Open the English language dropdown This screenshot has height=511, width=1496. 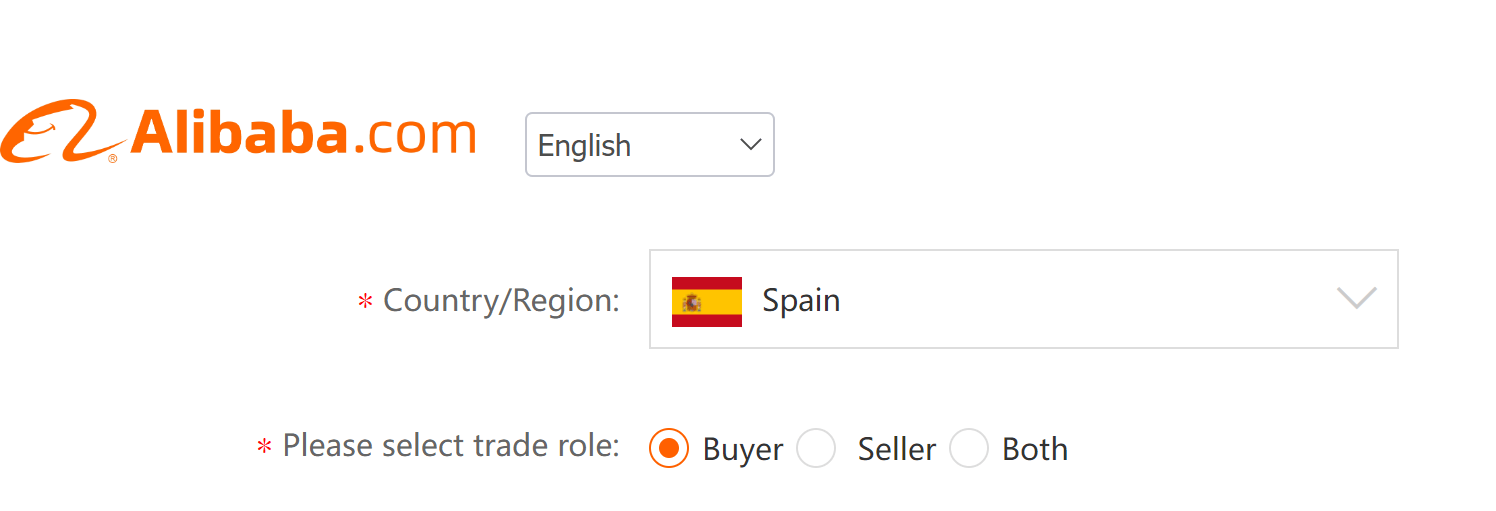click(x=649, y=145)
